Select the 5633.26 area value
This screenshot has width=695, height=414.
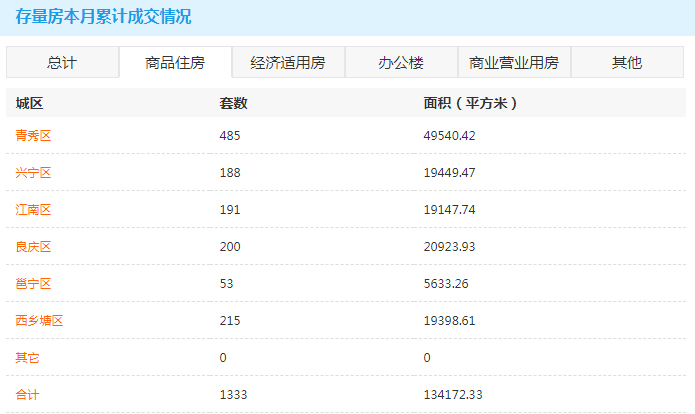[x=445, y=284]
